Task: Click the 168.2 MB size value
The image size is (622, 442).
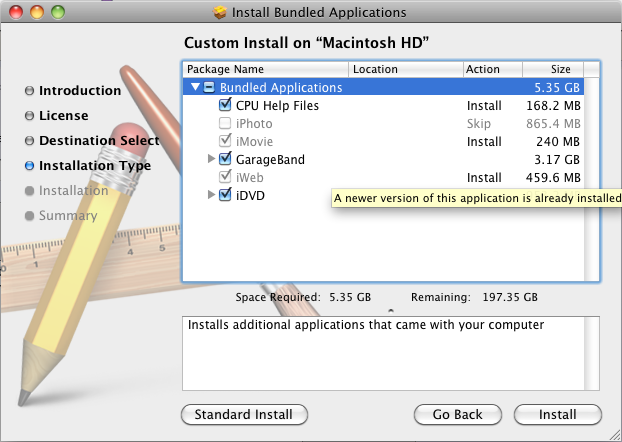Action: coord(553,106)
